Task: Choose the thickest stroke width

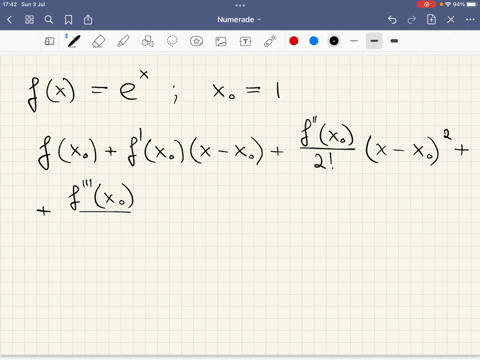Action: (394, 41)
